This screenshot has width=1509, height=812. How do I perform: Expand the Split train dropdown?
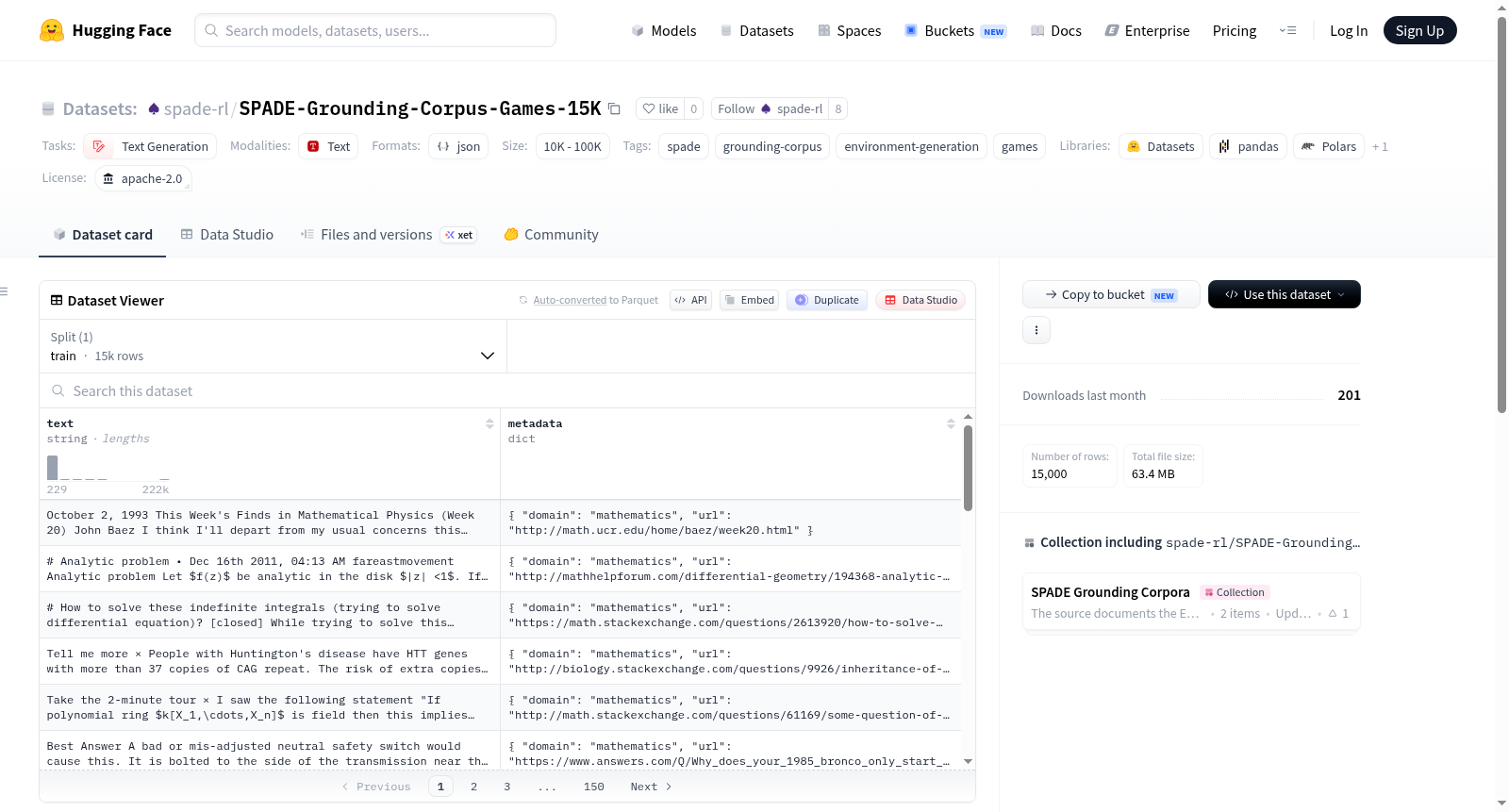[x=273, y=346]
